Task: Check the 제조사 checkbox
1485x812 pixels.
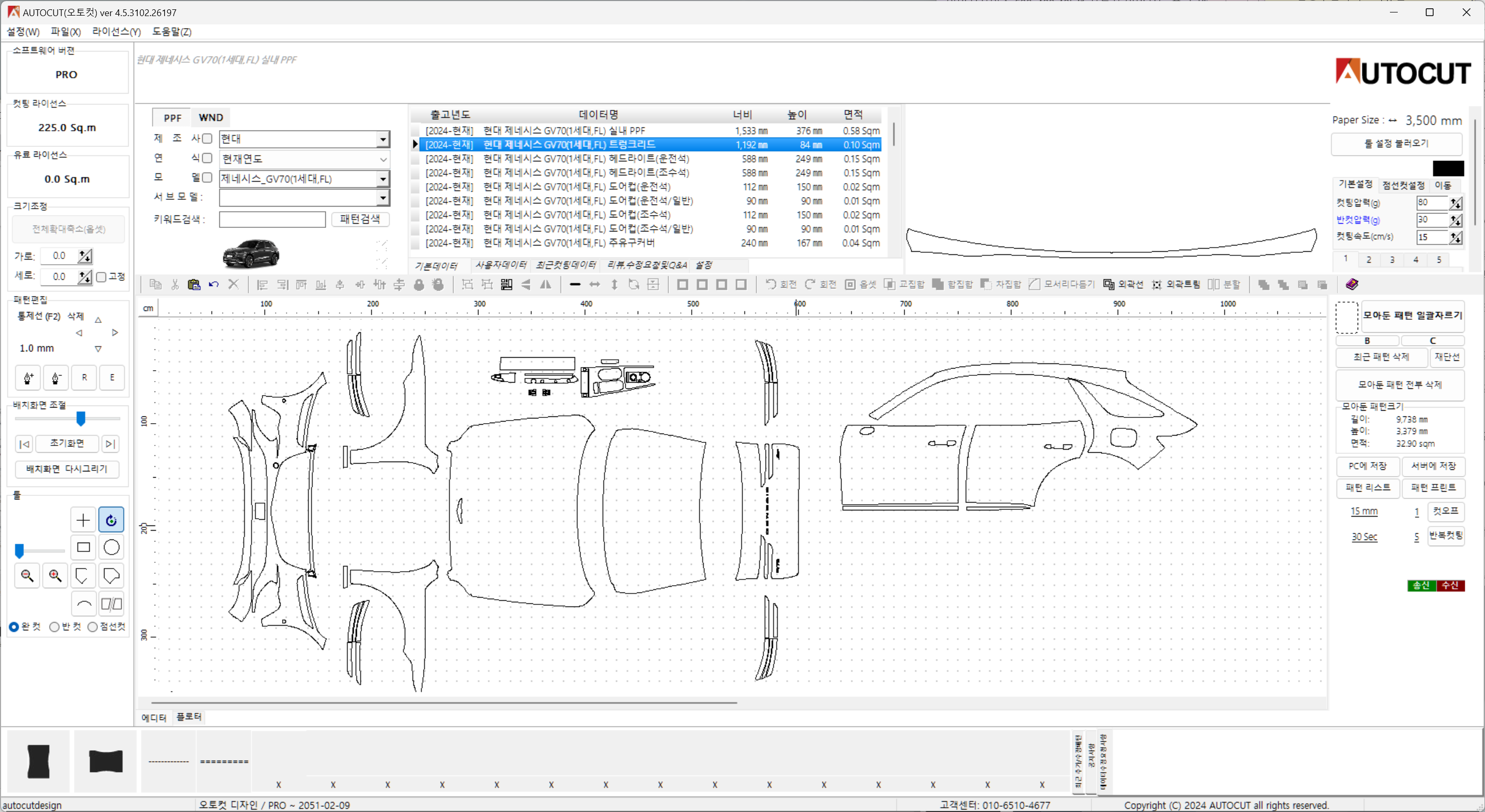Action: tap(207, 138)
